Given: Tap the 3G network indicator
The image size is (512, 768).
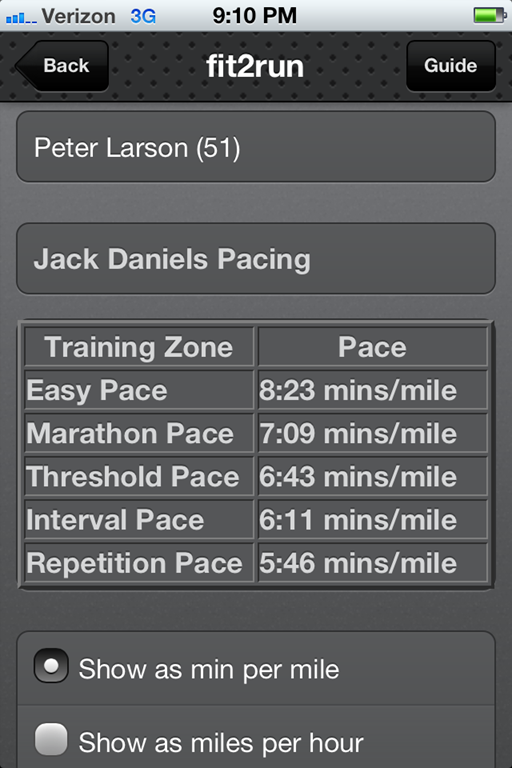Looking at the screenshot, I should tap(143, 16).
